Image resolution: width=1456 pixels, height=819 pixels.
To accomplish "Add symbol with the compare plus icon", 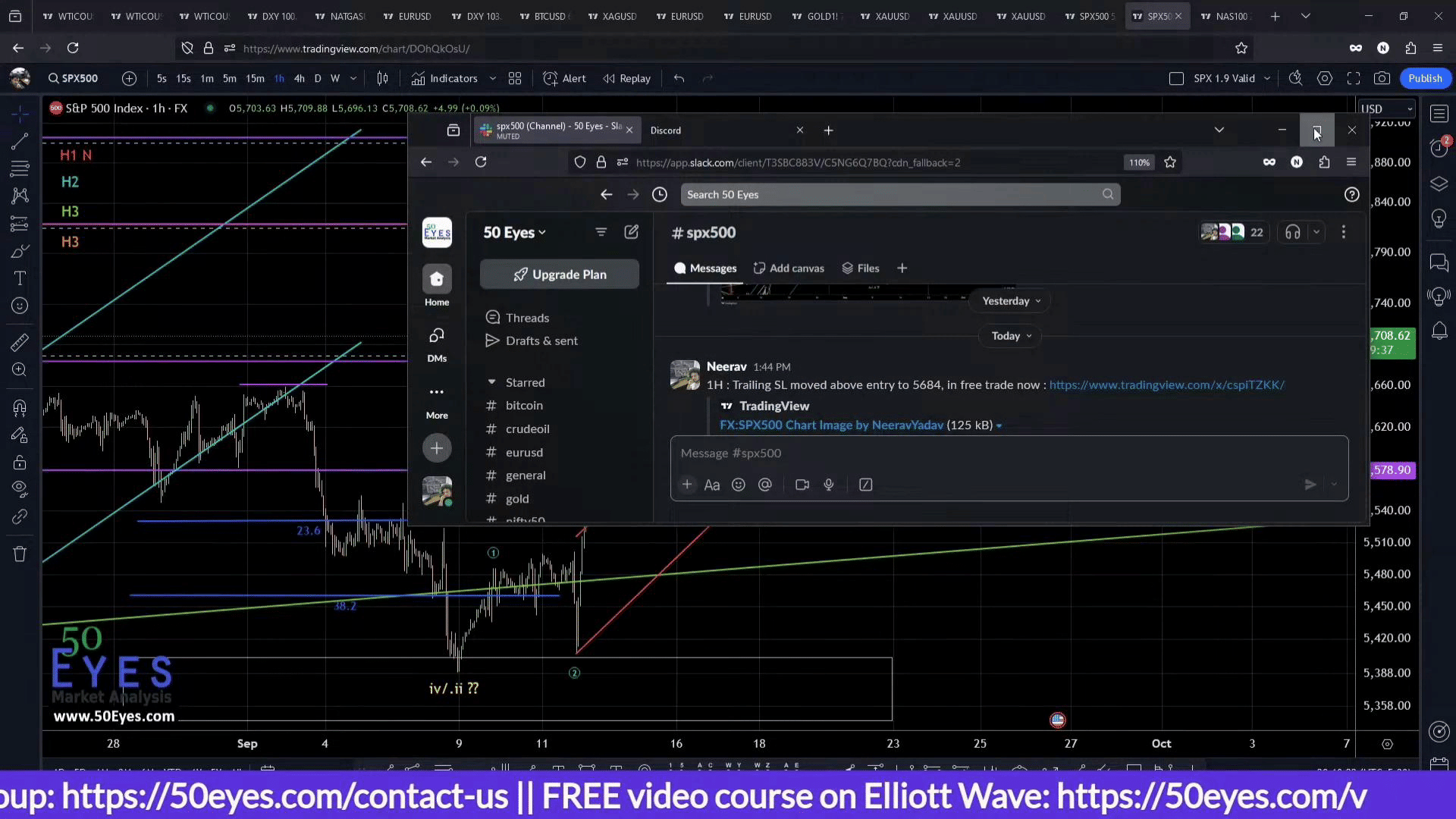I will point(129,78).
